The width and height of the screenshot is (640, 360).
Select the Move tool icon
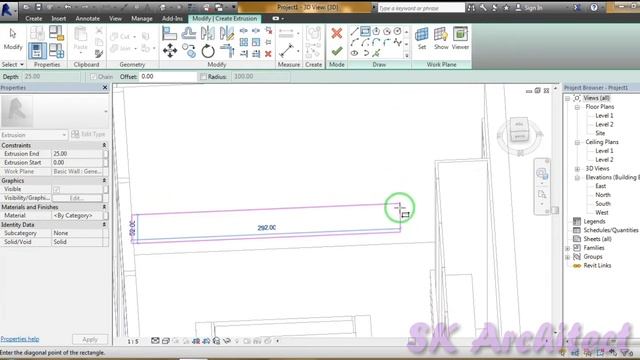pos(170,51)
